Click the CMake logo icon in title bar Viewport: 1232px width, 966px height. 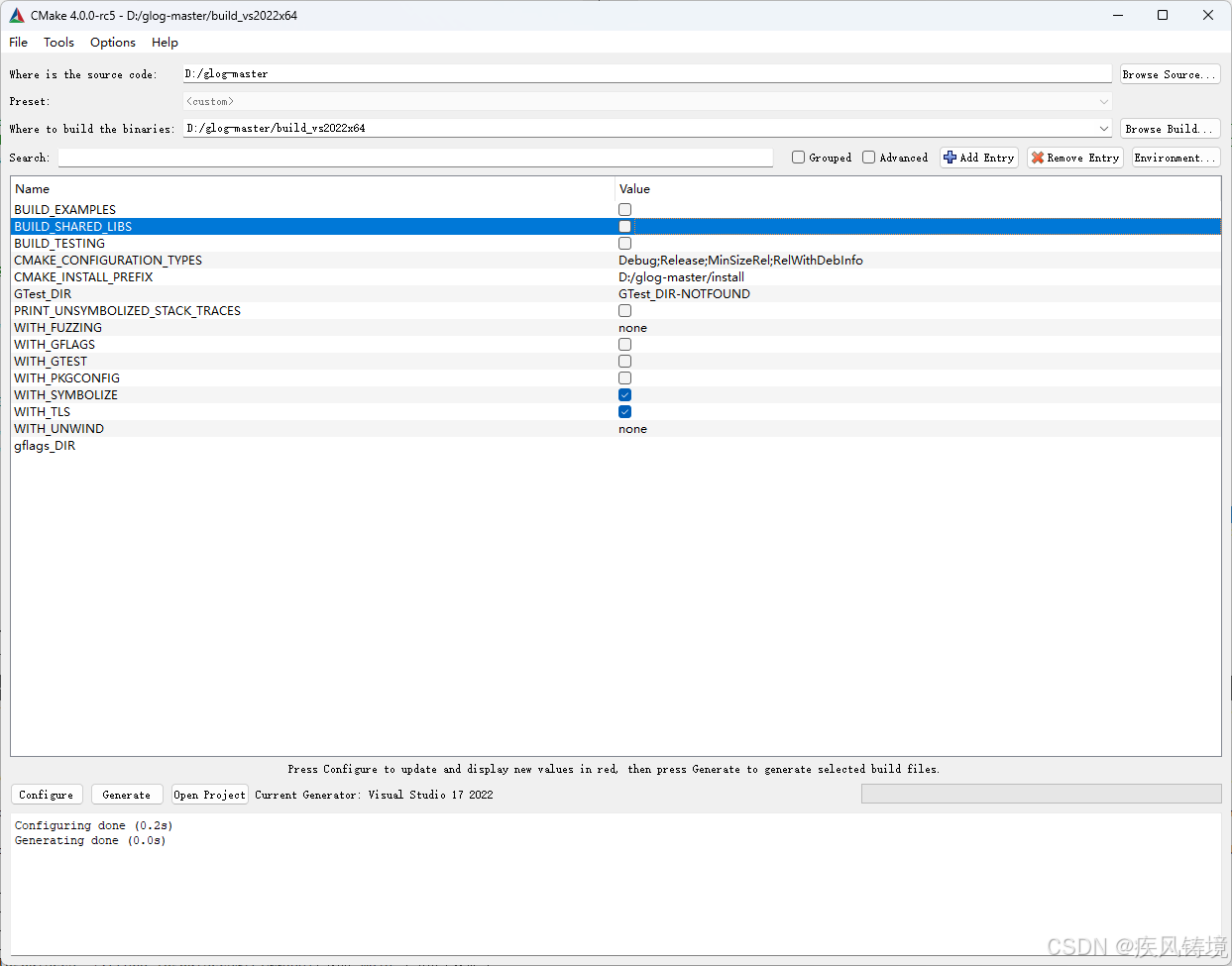pyautogui.click(x=16, y=15)
